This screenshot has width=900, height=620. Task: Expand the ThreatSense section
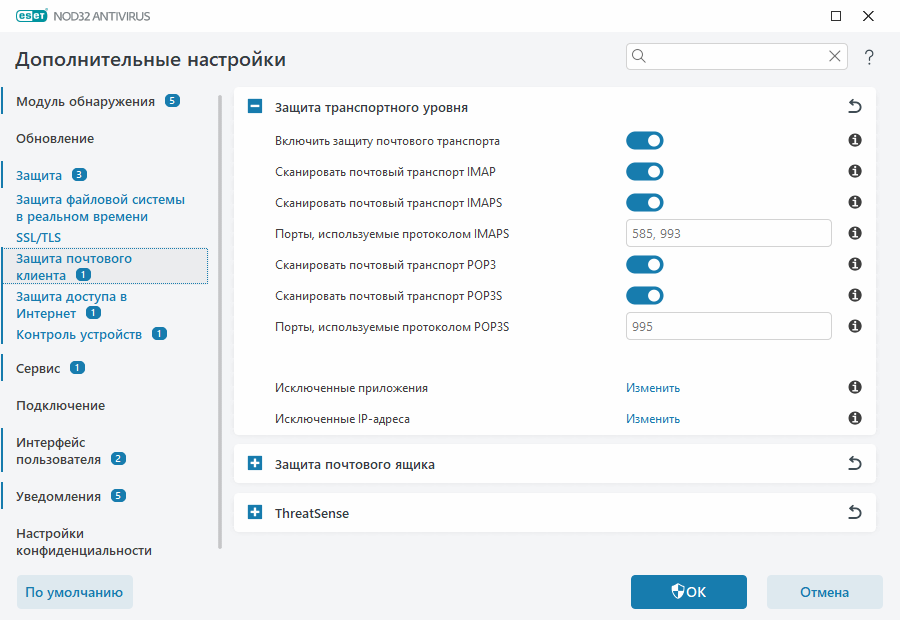[254, 512]
